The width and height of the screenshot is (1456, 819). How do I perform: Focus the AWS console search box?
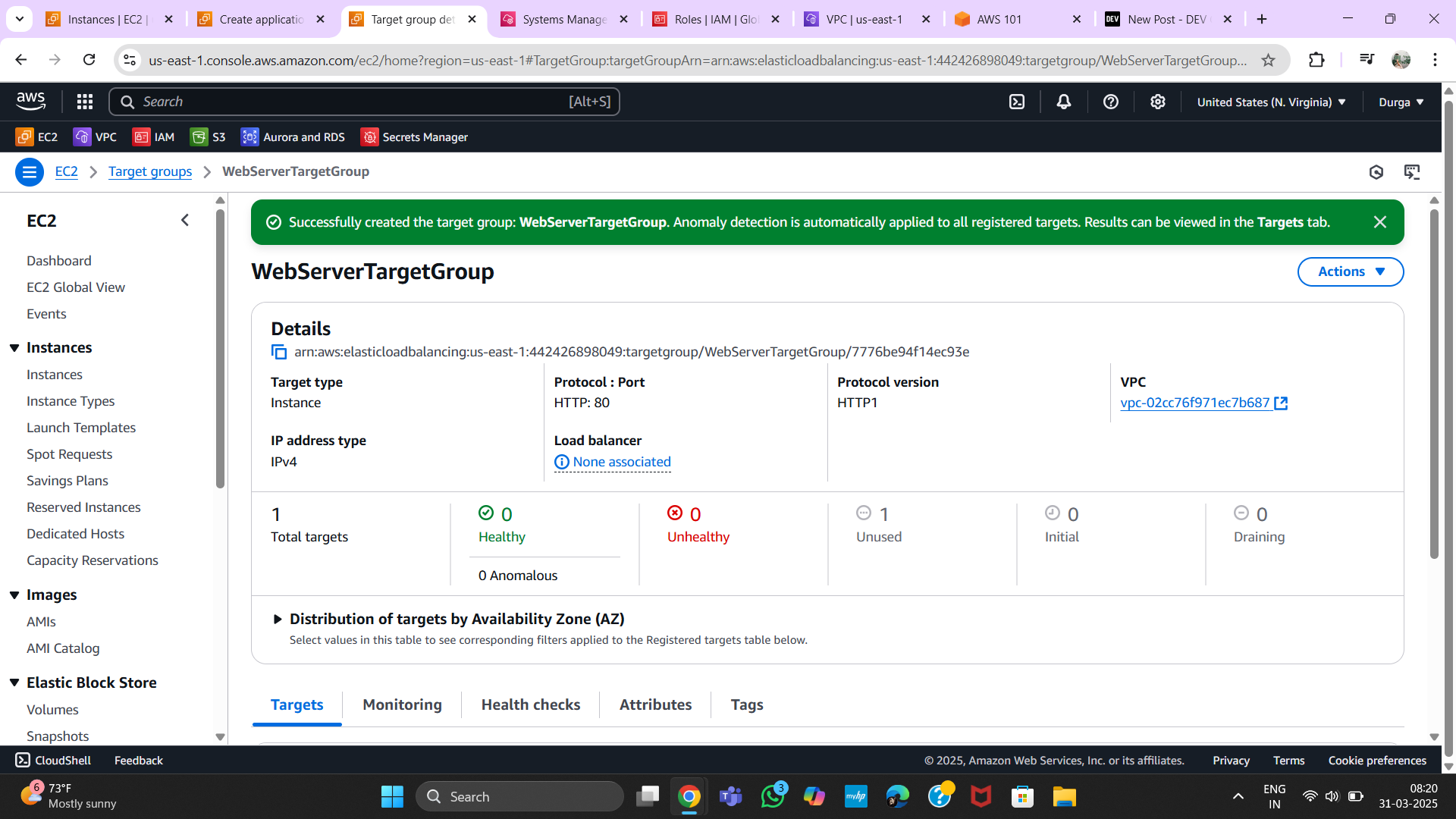[x=364, y=102]
